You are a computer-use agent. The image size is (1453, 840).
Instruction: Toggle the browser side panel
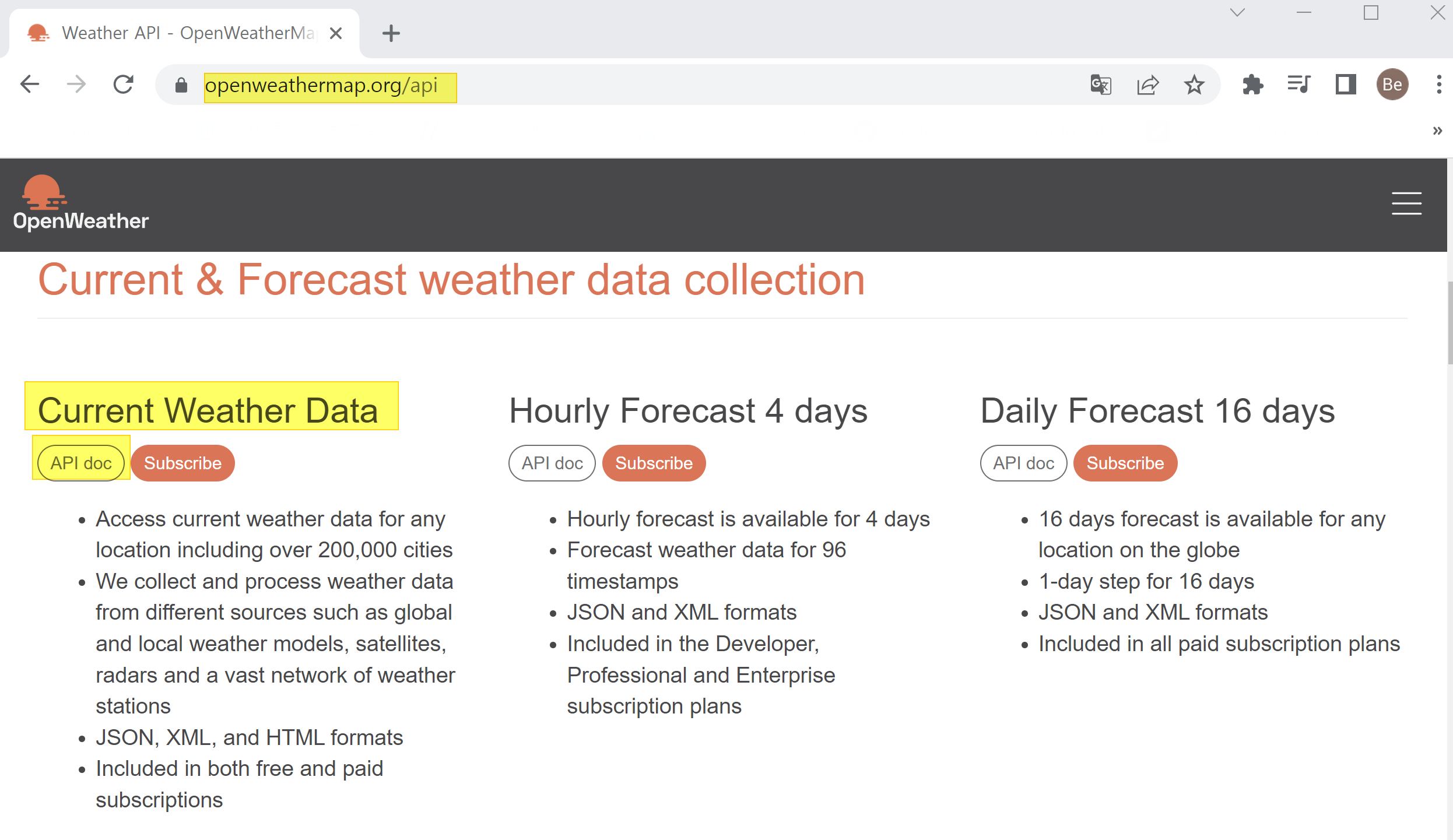click(1346, 85)
